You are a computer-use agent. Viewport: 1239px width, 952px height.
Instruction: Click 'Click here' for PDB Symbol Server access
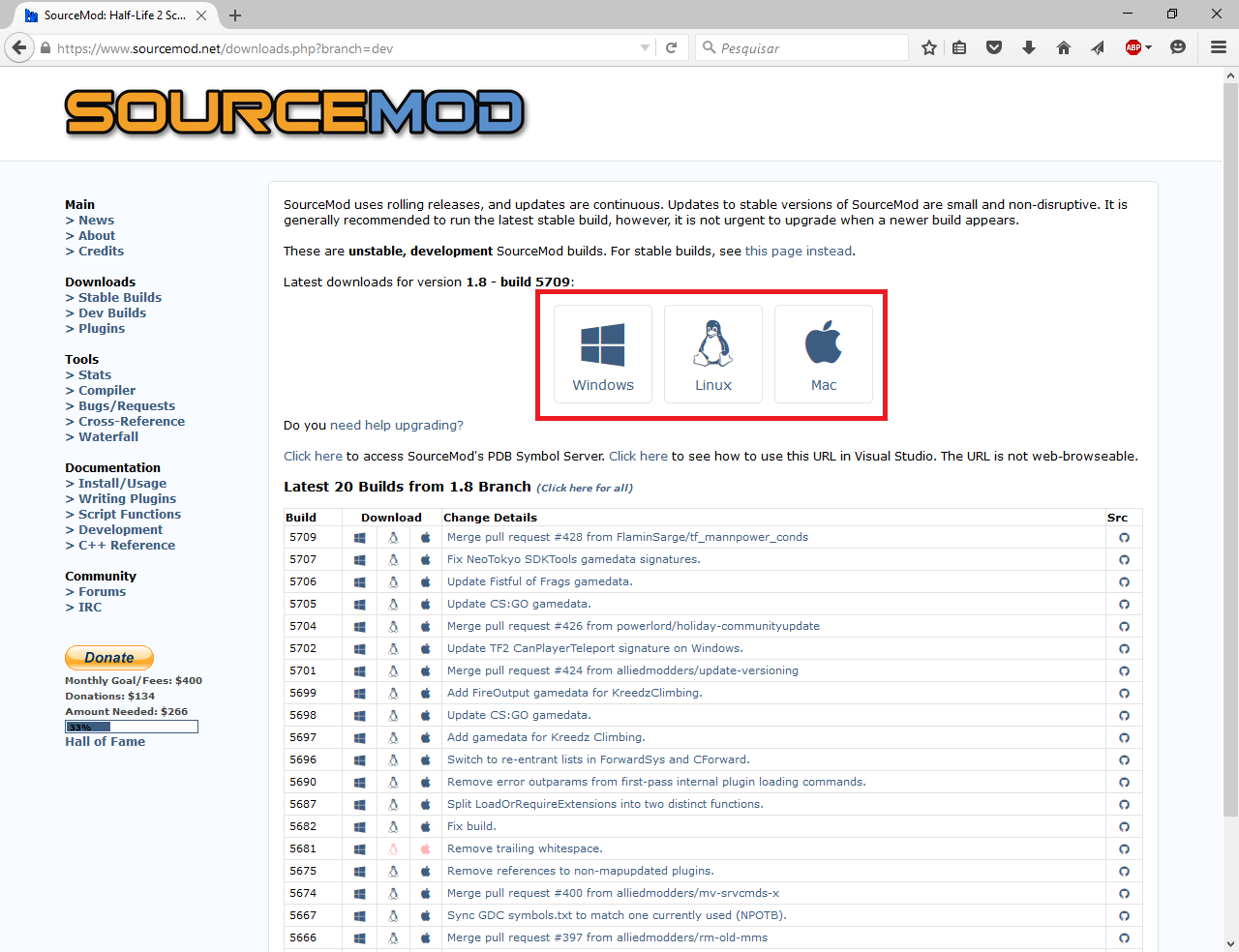313,457
